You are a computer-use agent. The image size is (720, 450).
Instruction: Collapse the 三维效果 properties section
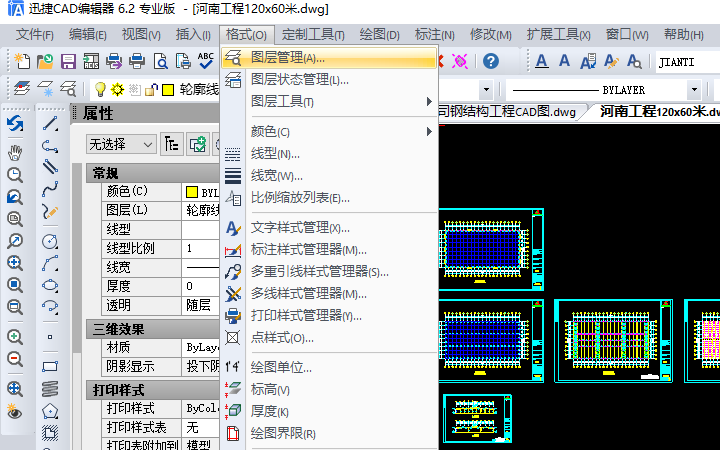pos(152,329)
